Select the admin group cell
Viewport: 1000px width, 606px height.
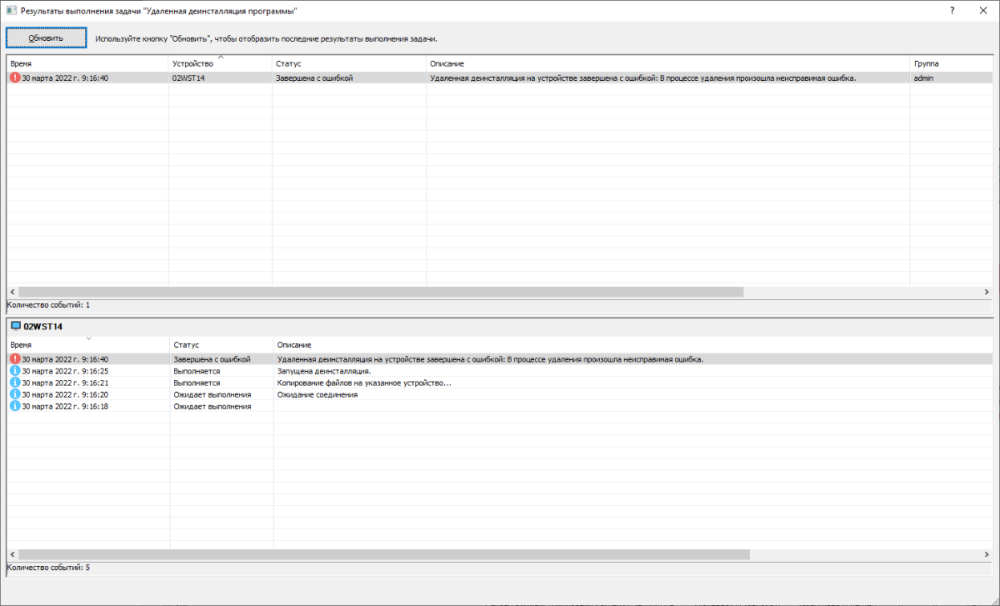(923, 78)
